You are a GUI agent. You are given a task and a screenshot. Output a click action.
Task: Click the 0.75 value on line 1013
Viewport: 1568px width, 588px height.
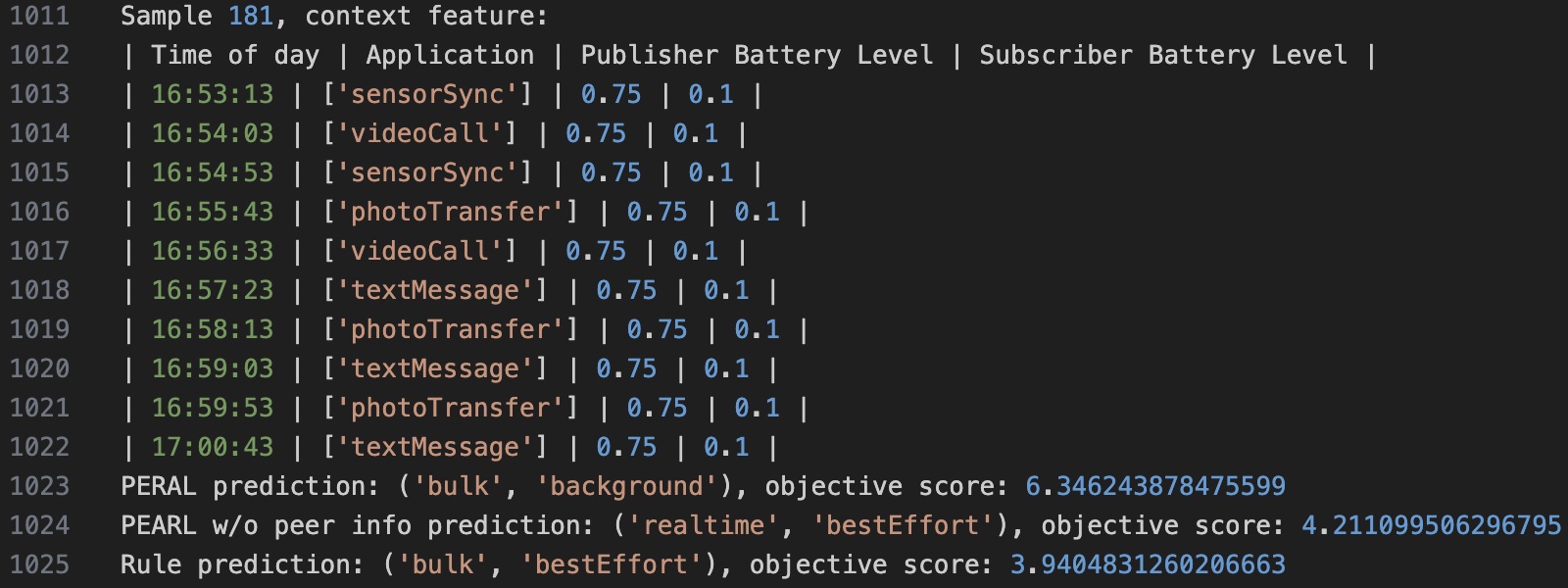click(x=611, y=94)
